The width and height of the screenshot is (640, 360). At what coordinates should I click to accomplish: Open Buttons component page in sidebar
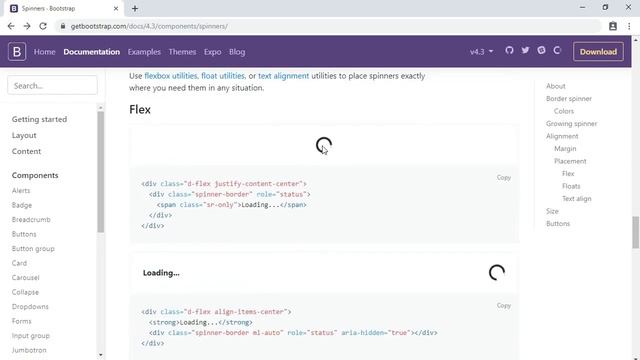click(24, 234)
